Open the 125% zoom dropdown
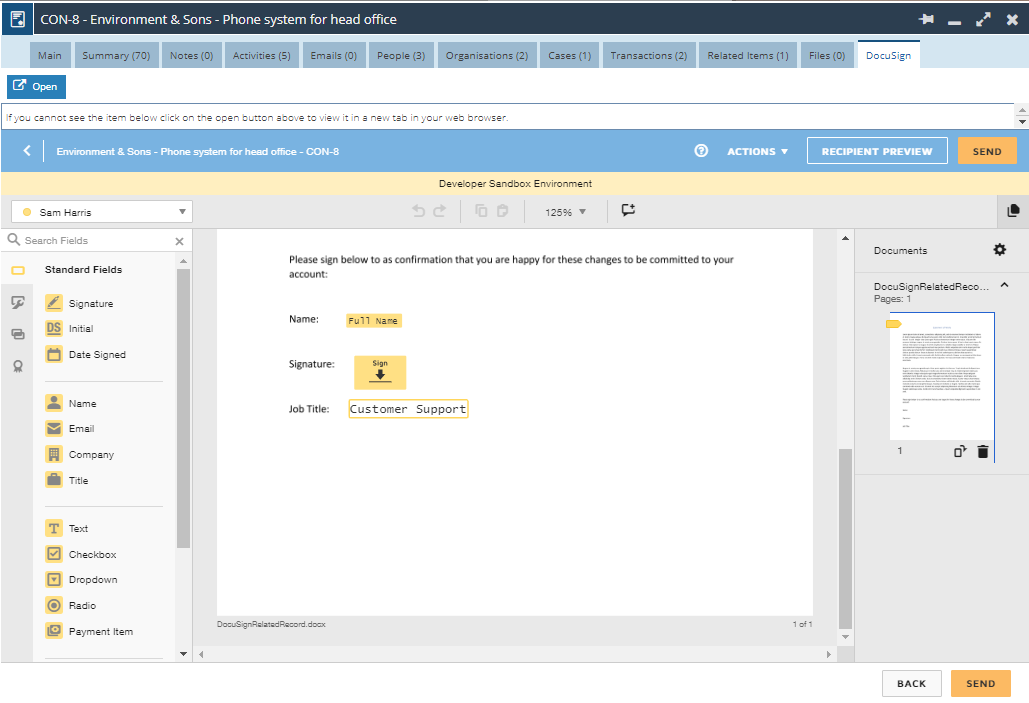The image size is (1029, 703). coord(566,212)
